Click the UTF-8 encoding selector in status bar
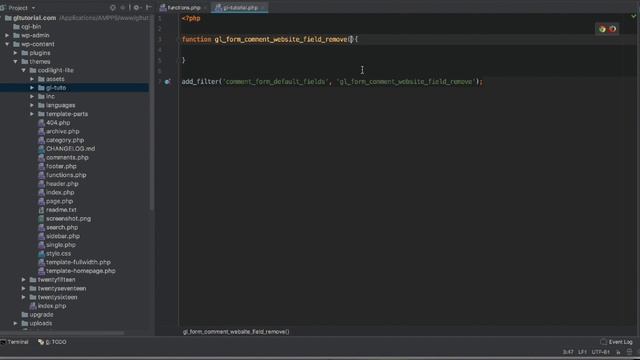This screenshot has height=360, width=640. 600,352
